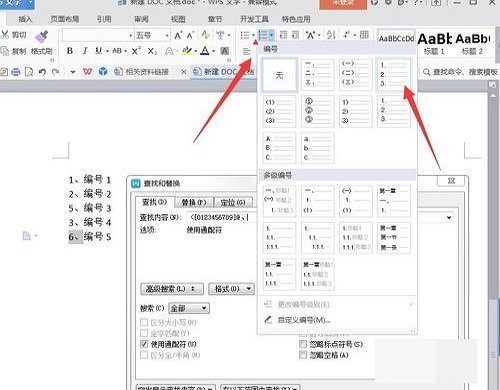Decrease font size with the A- icon
Viewport: 500px width, 390px height.
(191, 35)
